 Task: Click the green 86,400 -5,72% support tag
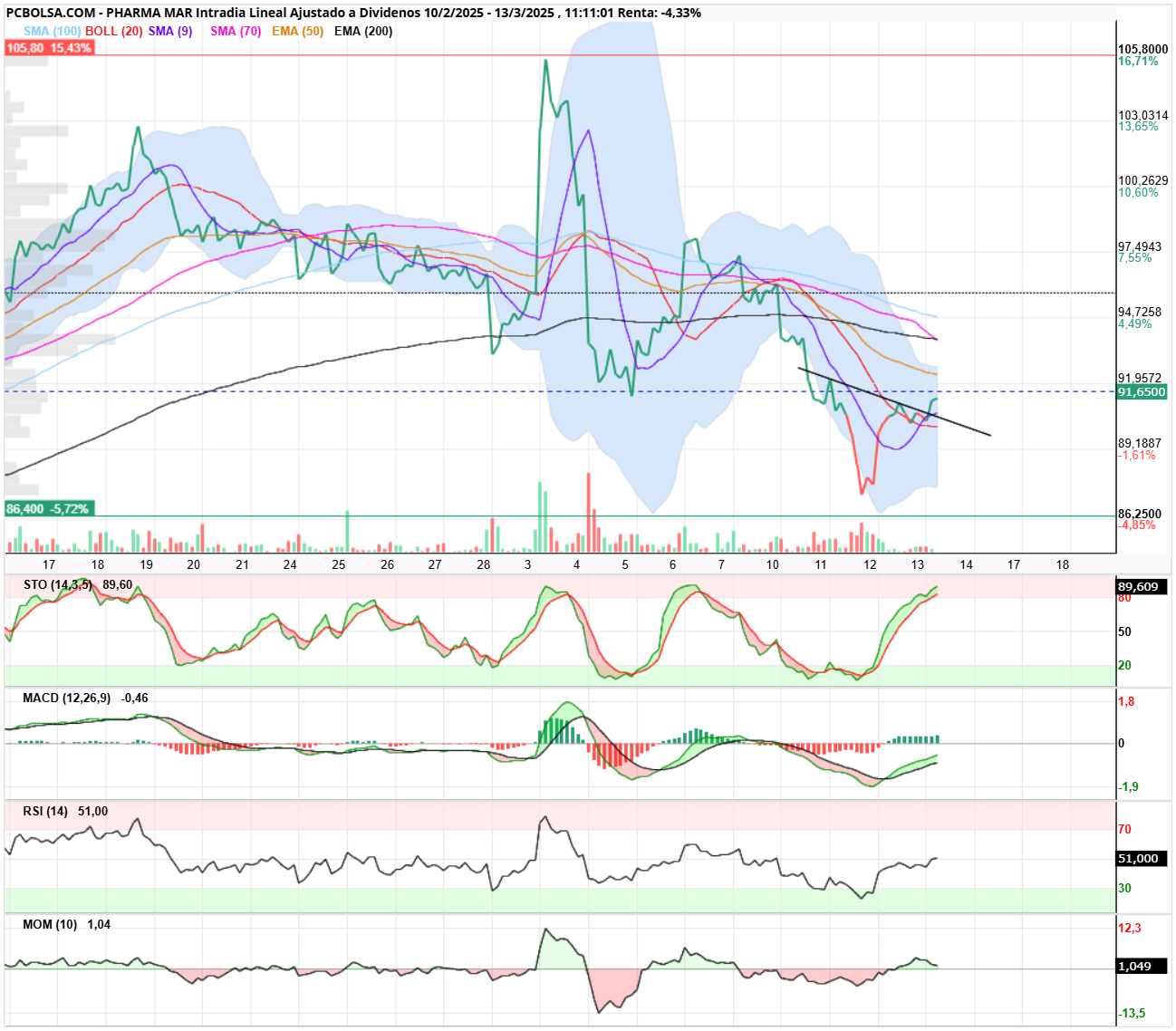(49, 509)
